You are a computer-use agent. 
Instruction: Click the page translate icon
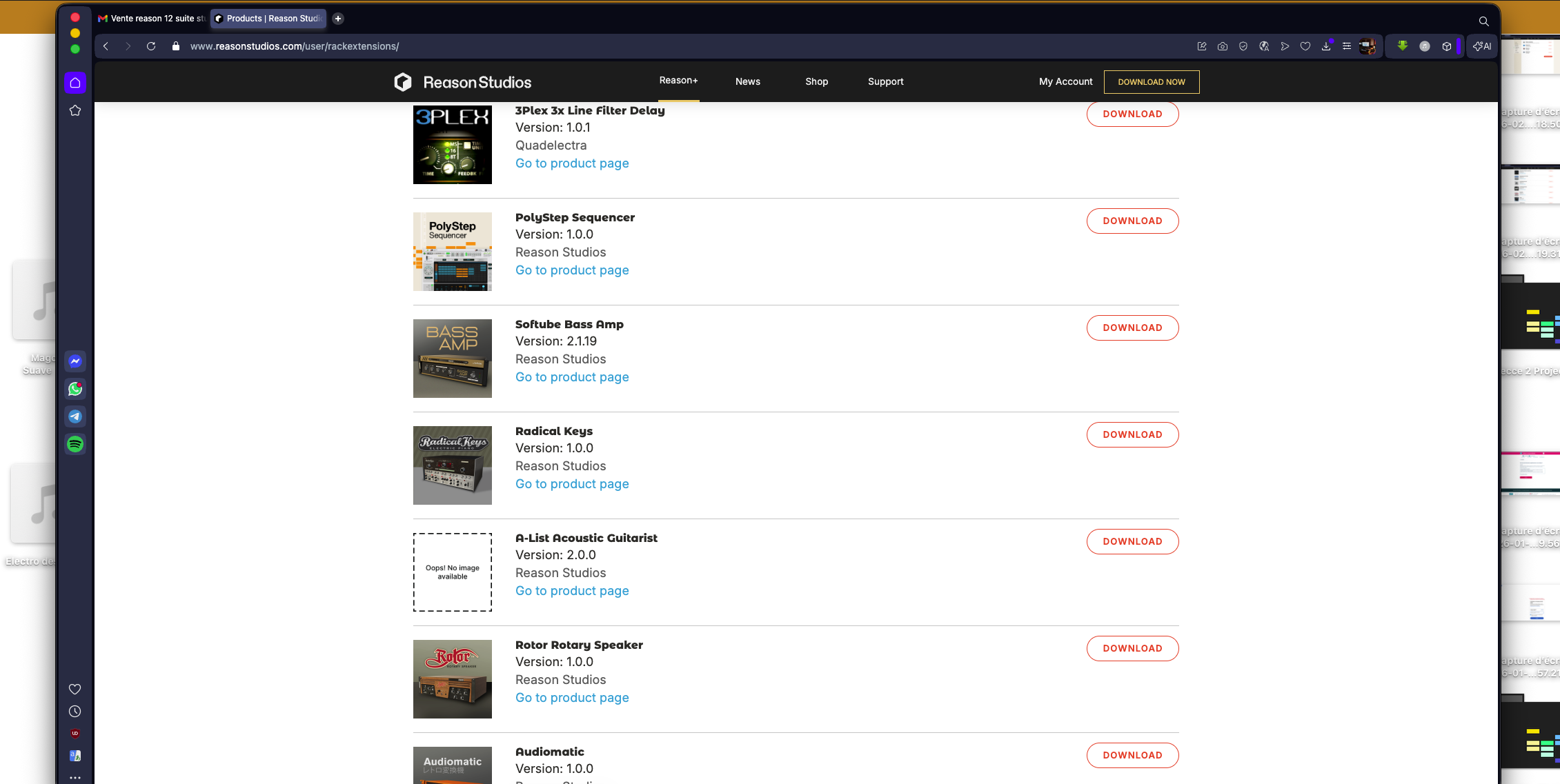tap(1264, 46)
